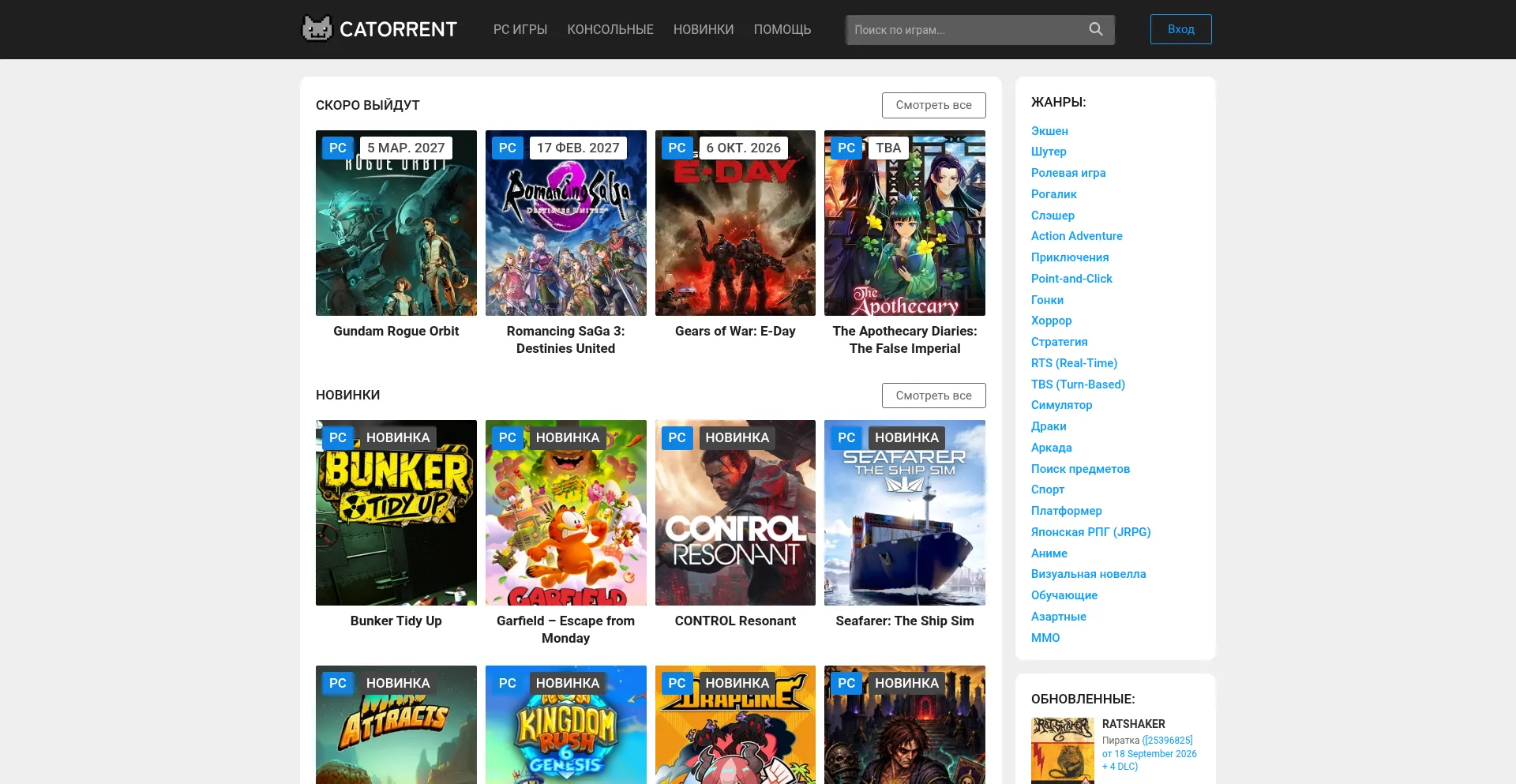Select the Поиск предметов genre
Viewport: 1516px width, 784px height.
tap(1080, 469)
